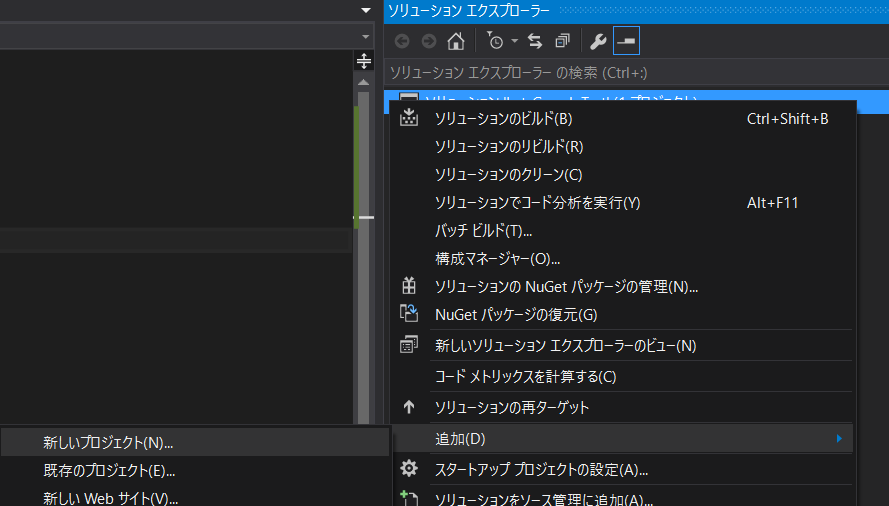Click the editor split window handle

coord(364,60)
